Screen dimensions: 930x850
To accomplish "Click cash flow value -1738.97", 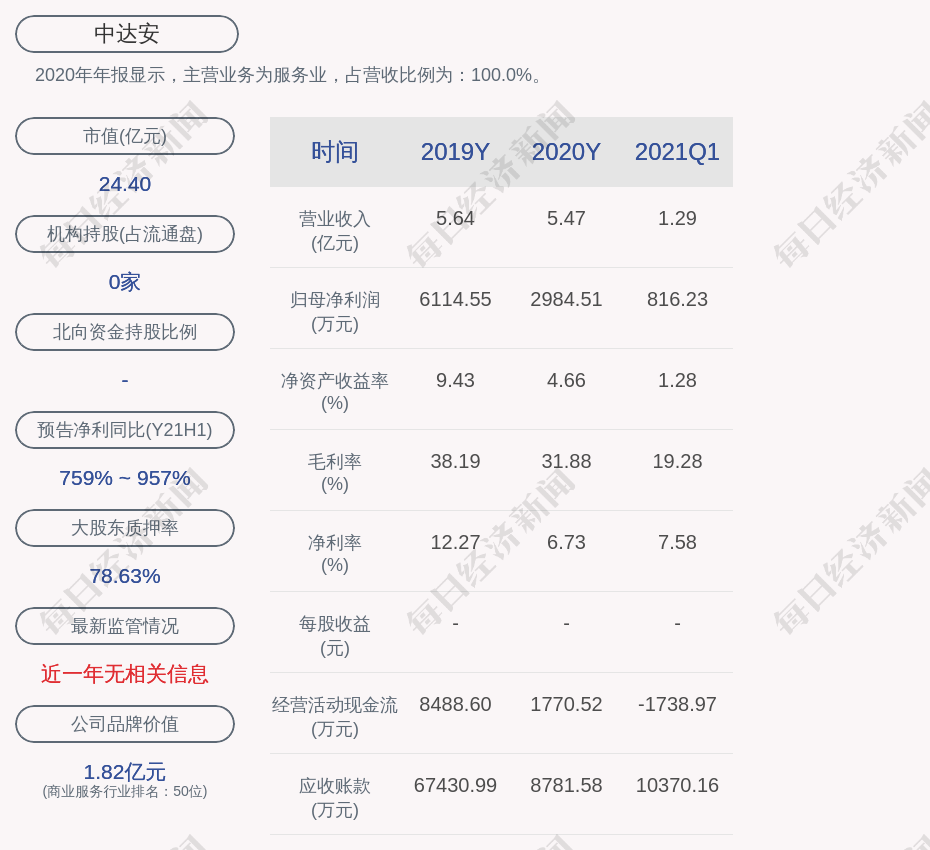I will click(x=677, y=704).
